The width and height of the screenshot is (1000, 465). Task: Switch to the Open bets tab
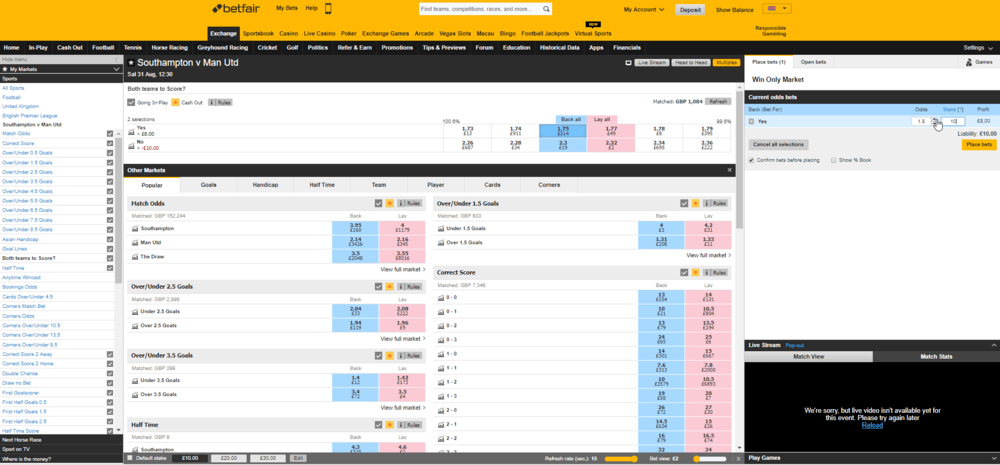click(813, 62)
